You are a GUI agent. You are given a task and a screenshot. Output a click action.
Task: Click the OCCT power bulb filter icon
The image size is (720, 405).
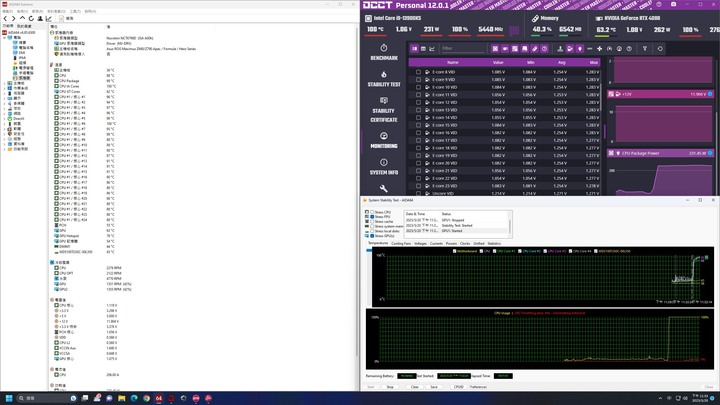(579, 49)
